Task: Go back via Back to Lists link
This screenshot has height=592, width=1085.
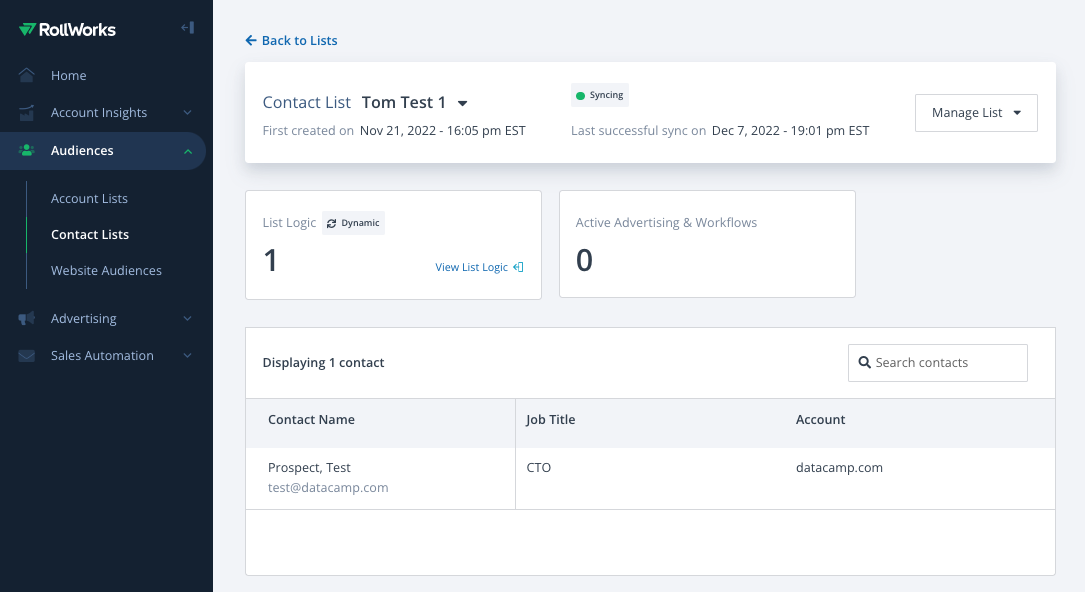Action: coord(291,40)
